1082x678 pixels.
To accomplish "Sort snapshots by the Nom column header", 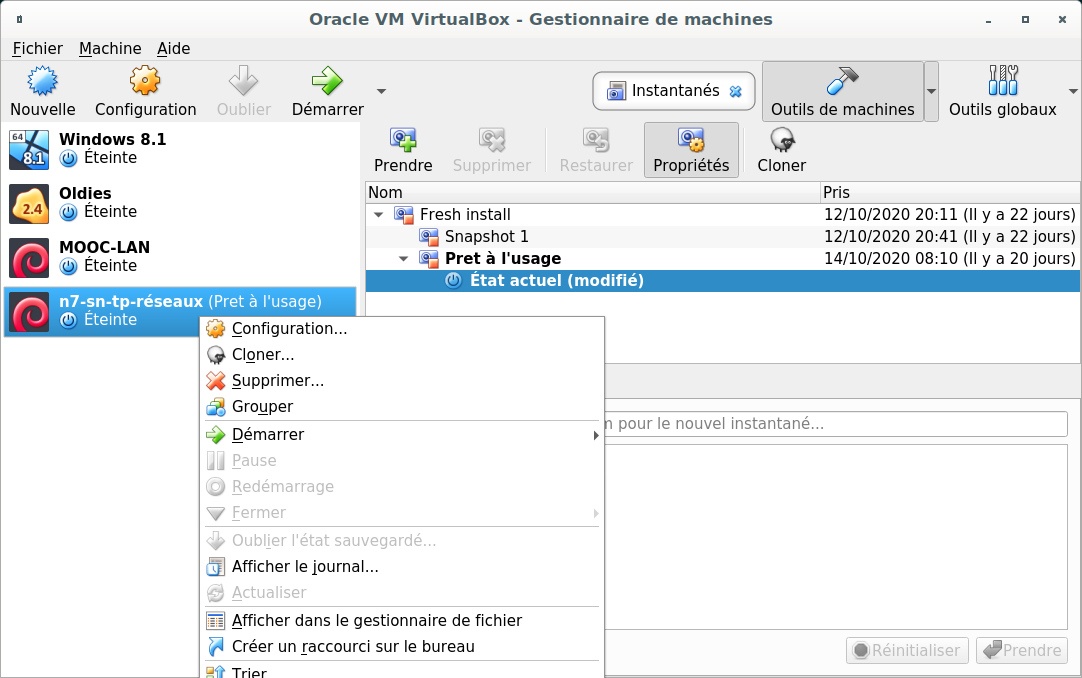I will [x=592, y=192].
